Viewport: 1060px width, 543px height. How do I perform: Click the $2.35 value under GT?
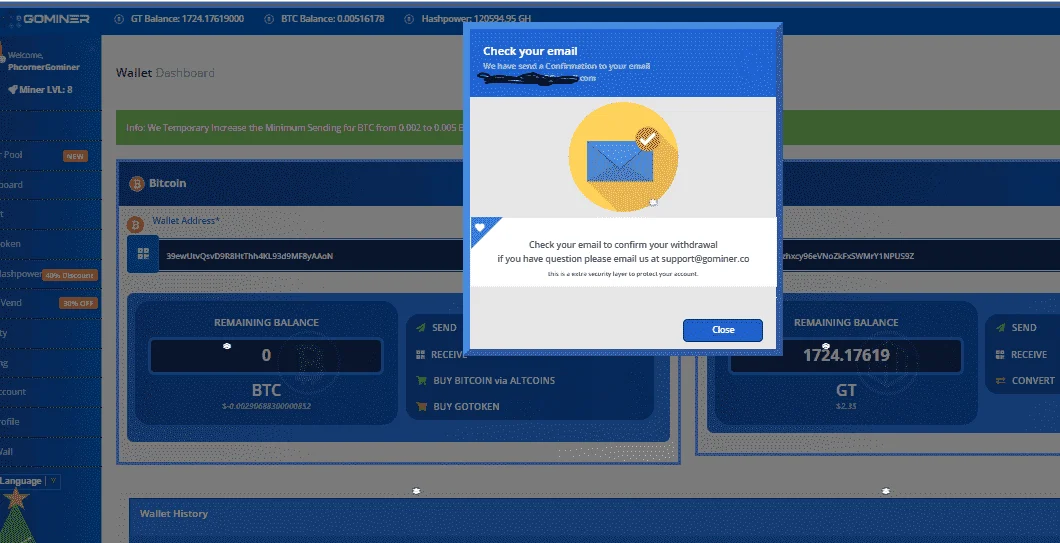coord(846,406)
